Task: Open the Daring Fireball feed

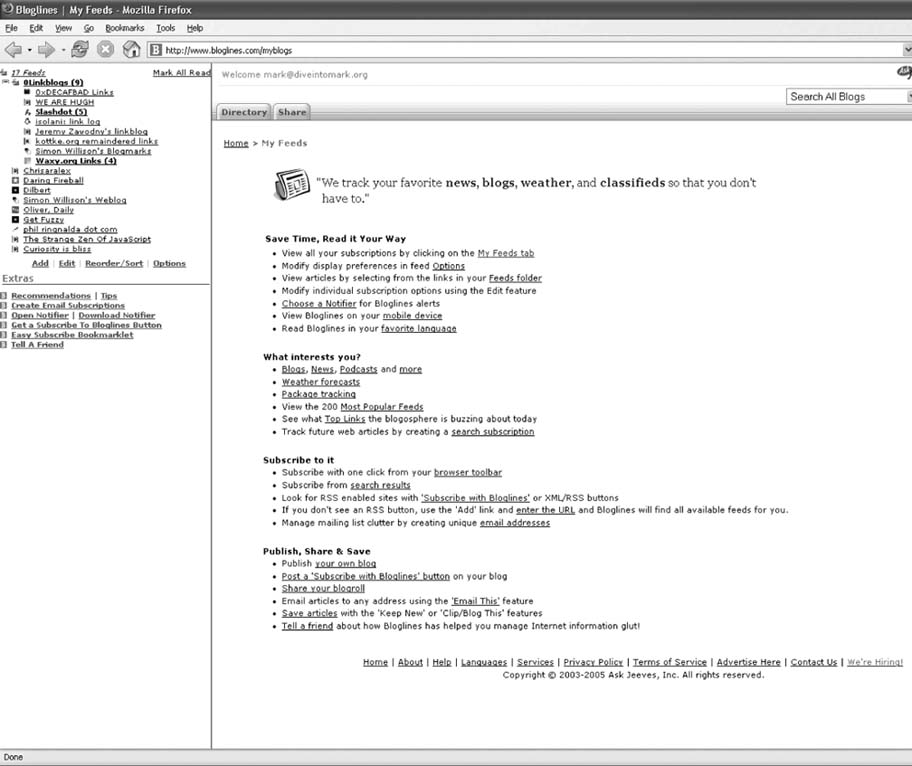Action: [x=54, y=180]
